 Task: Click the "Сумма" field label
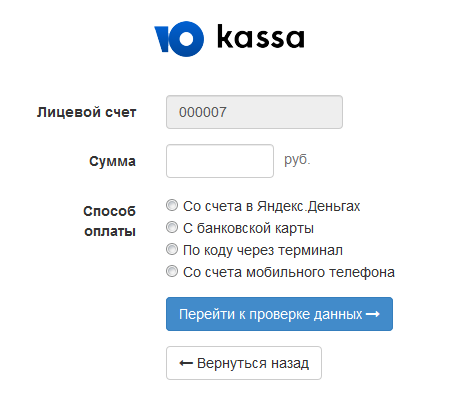tap(112, 161)
